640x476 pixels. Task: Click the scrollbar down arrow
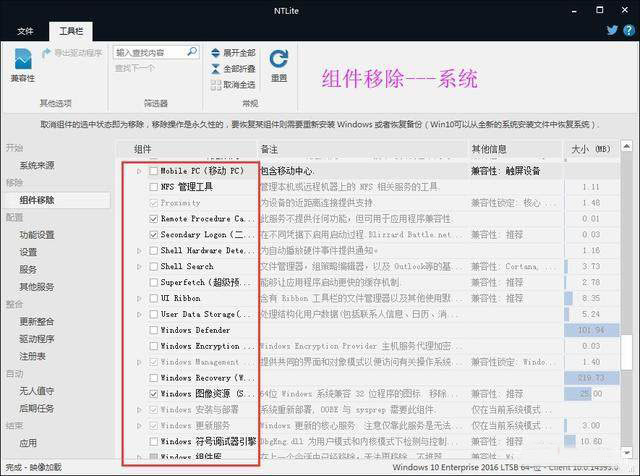pyautogui.click(x=627, y=452)
